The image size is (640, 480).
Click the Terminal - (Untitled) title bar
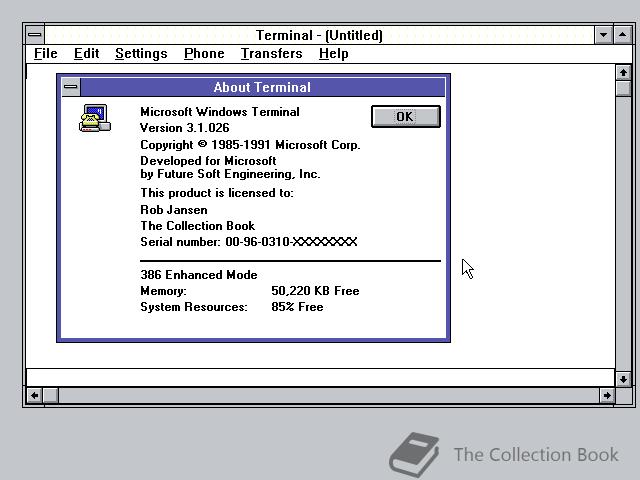(319, 35)
